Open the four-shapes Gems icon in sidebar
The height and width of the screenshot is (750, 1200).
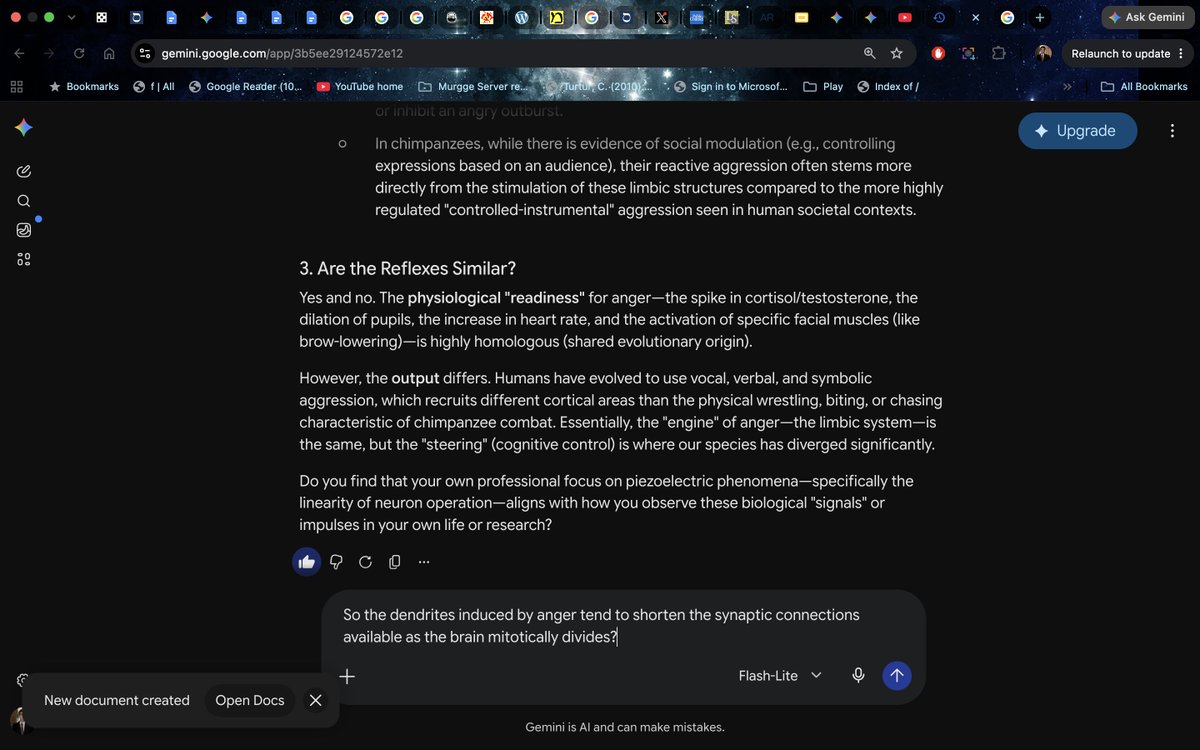(x=24, y=260)
